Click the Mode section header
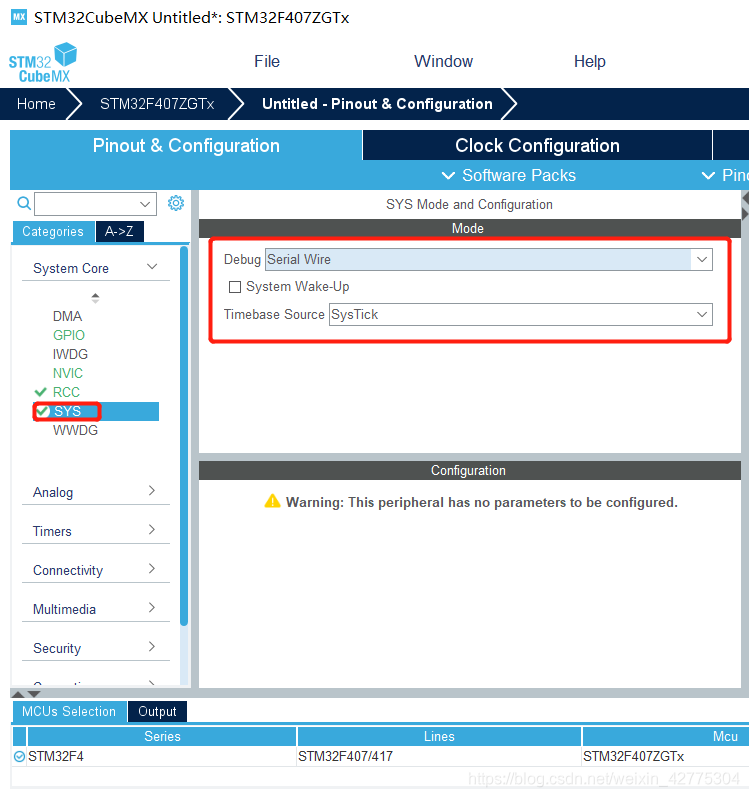 [470, 229]
